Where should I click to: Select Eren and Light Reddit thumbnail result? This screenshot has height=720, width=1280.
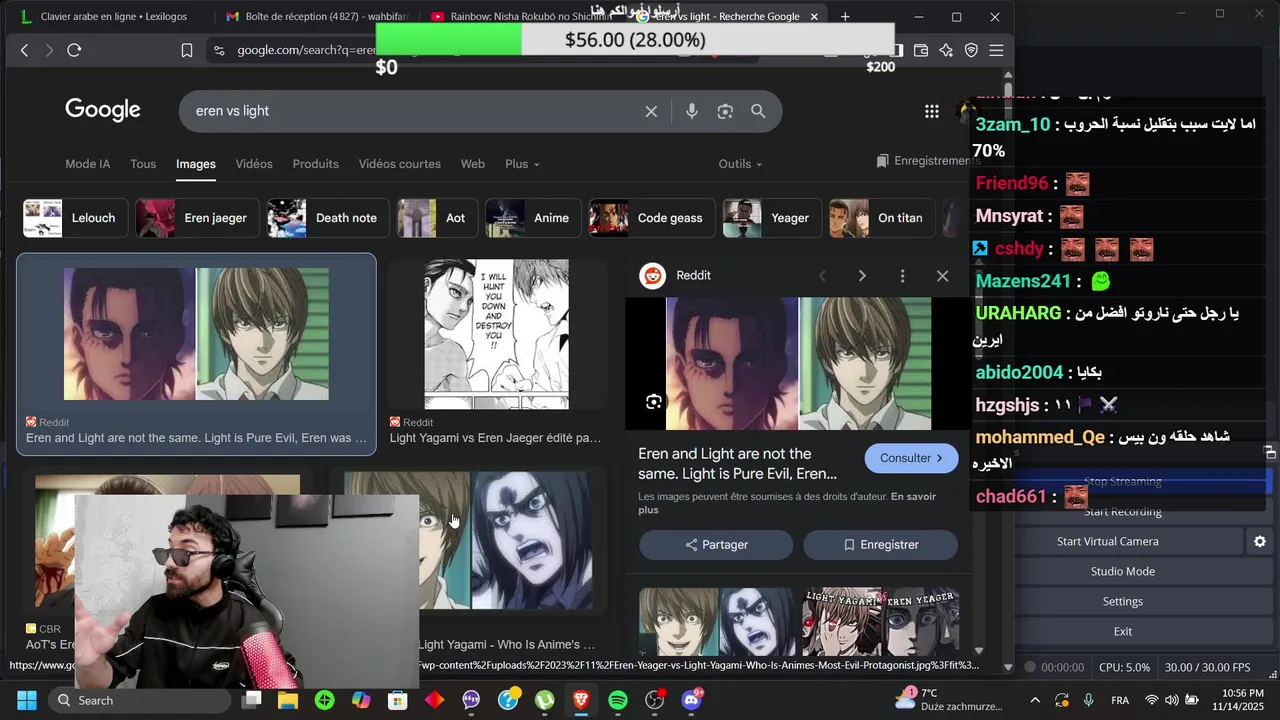(x=196, y=334)
